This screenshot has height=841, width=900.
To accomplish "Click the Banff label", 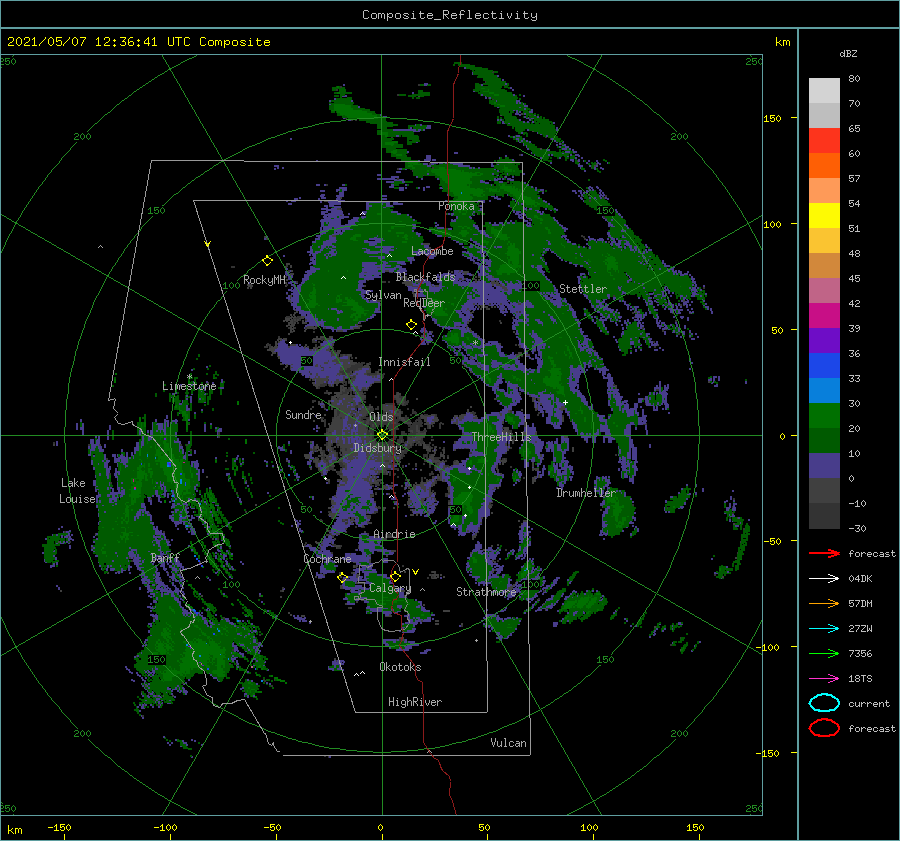I will (x=165, y=558).
